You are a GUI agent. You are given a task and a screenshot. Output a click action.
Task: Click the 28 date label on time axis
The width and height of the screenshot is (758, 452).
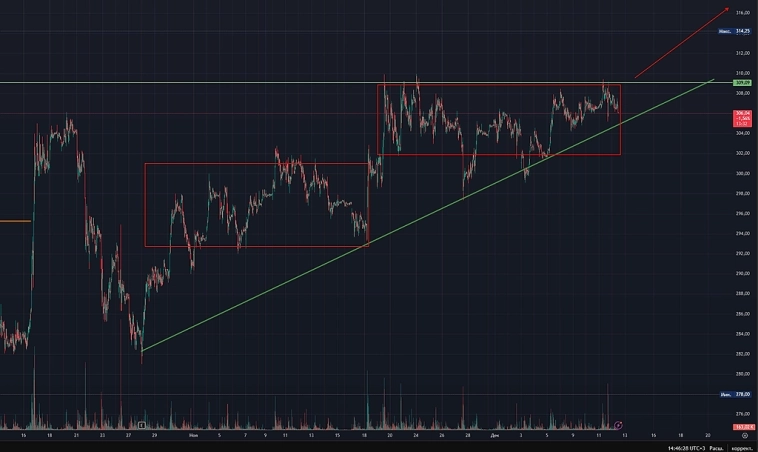pyautogui.click(x=467, y=436)
